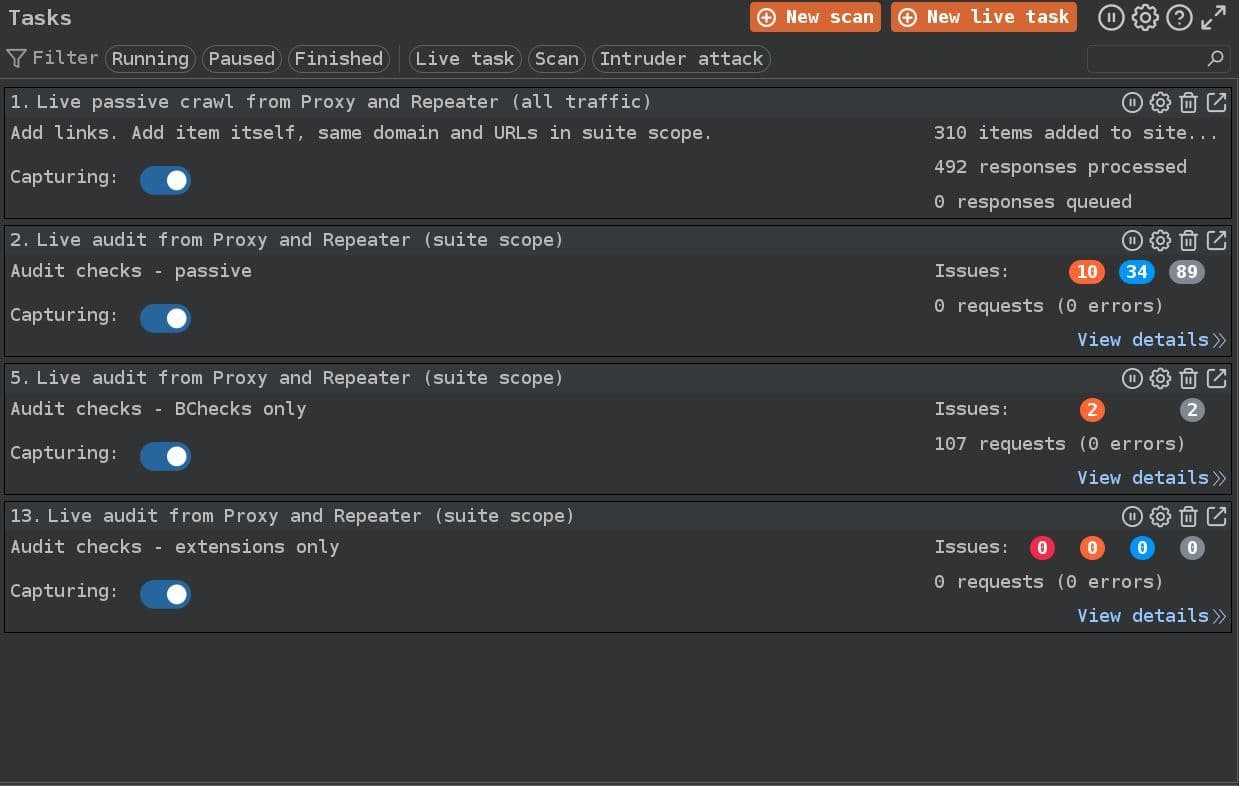1239x786 pixels.
Task: Filter tasks by Scan type
Action: pos(556,59)
